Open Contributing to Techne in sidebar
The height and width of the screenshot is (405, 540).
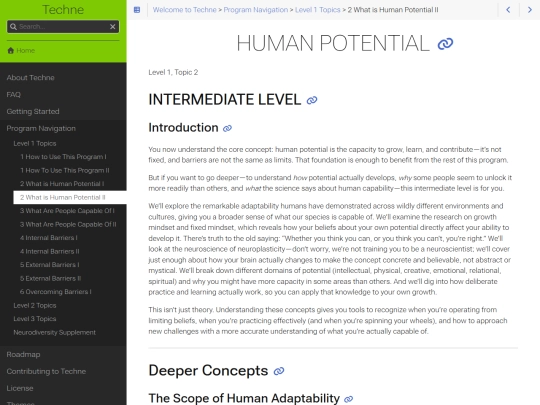point(46,371)
